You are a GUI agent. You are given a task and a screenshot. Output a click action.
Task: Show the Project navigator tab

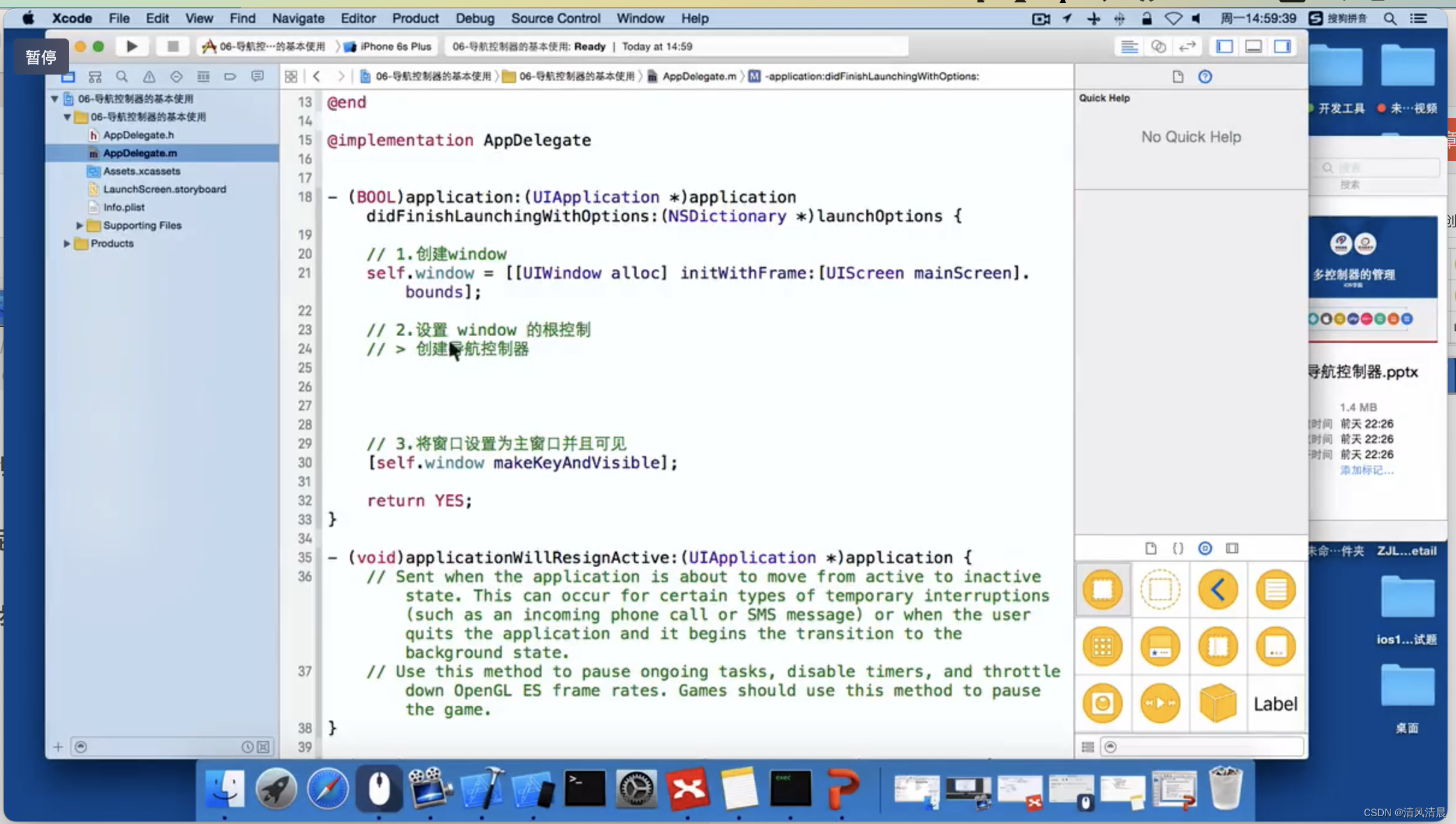pyautogui.click(x=68, y=76)
